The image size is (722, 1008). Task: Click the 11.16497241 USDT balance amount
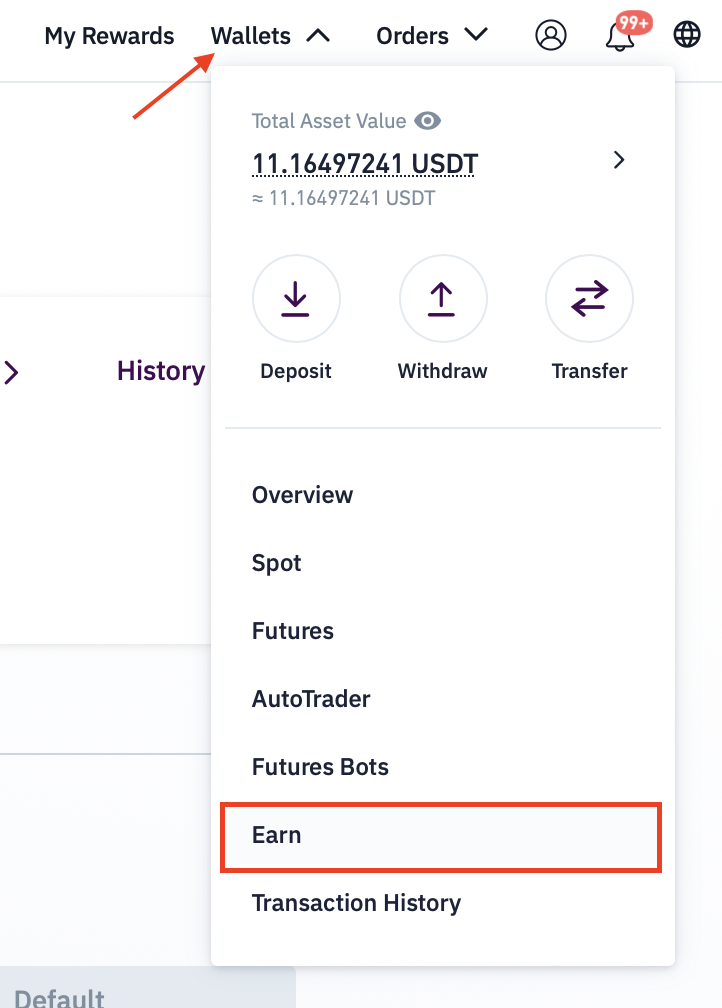coord(365,162)
